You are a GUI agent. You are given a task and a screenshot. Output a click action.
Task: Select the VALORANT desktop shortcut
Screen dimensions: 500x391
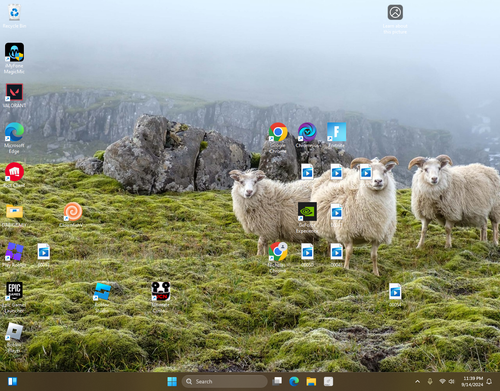click(x=14, y=92)
